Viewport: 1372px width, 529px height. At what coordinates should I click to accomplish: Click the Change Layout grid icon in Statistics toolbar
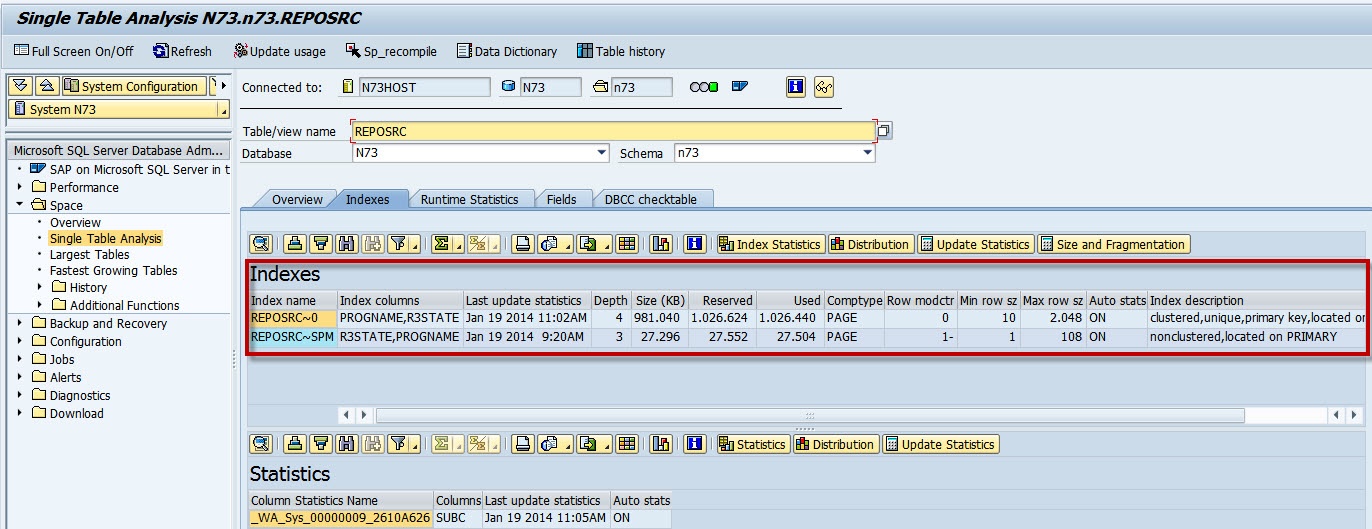click(626, 444)
